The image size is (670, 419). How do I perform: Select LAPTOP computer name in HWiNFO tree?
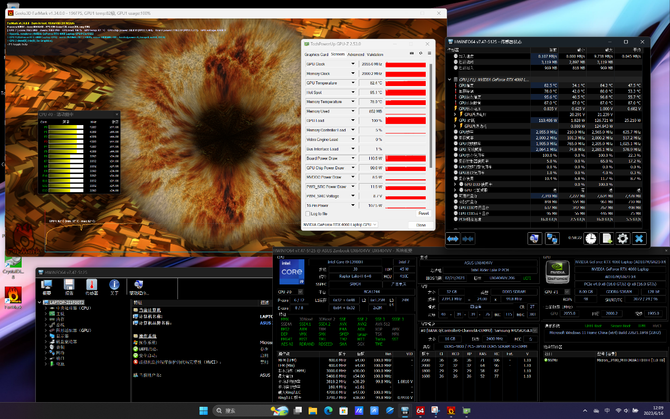(66, 302)
